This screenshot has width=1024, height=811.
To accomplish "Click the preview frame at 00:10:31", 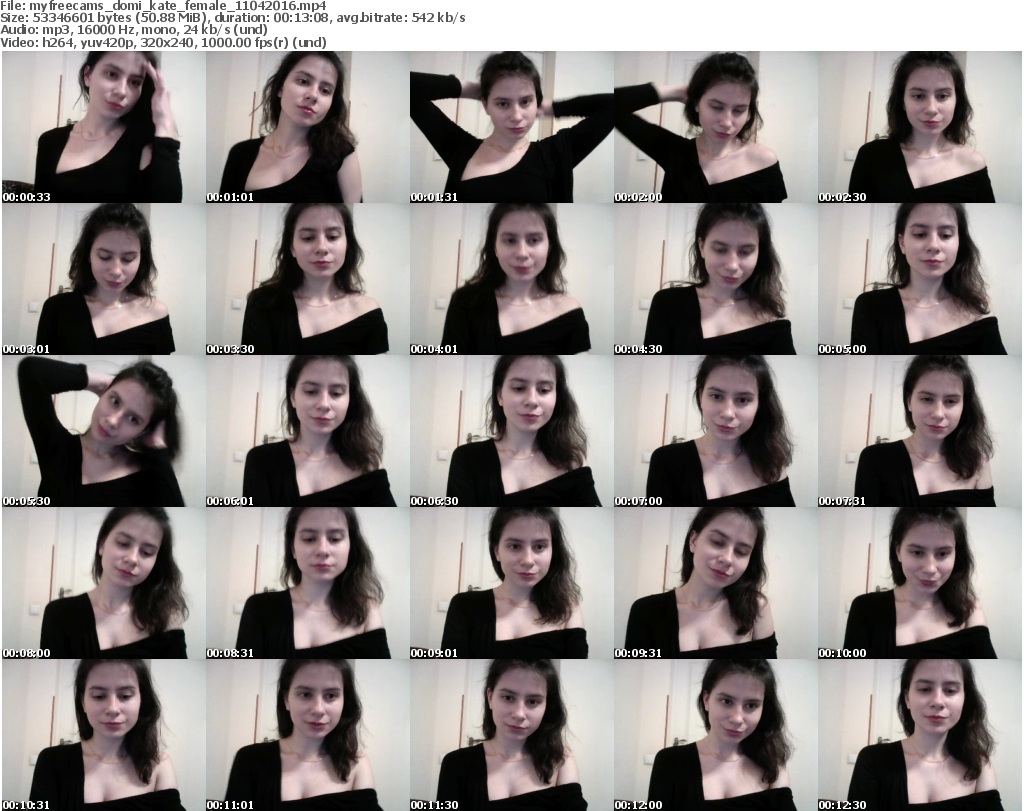I will (103, 735).
